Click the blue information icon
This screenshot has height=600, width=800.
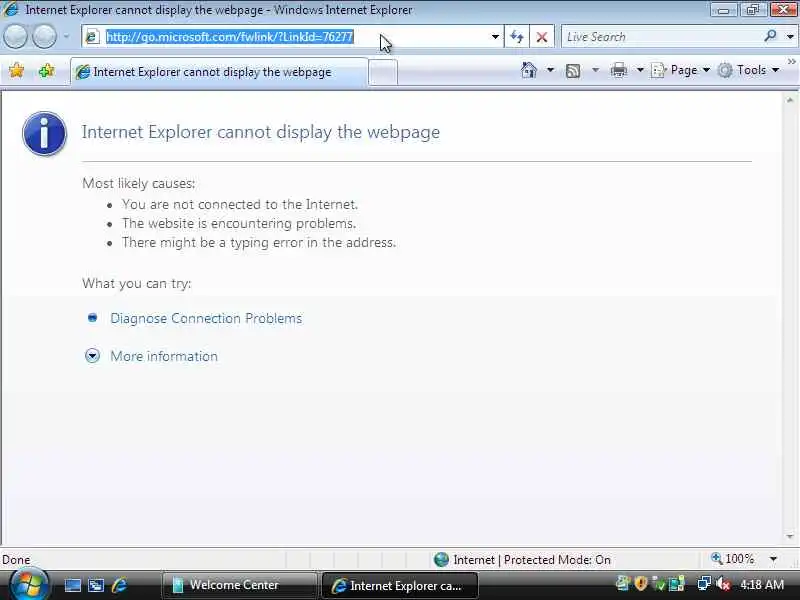[44, 134]
